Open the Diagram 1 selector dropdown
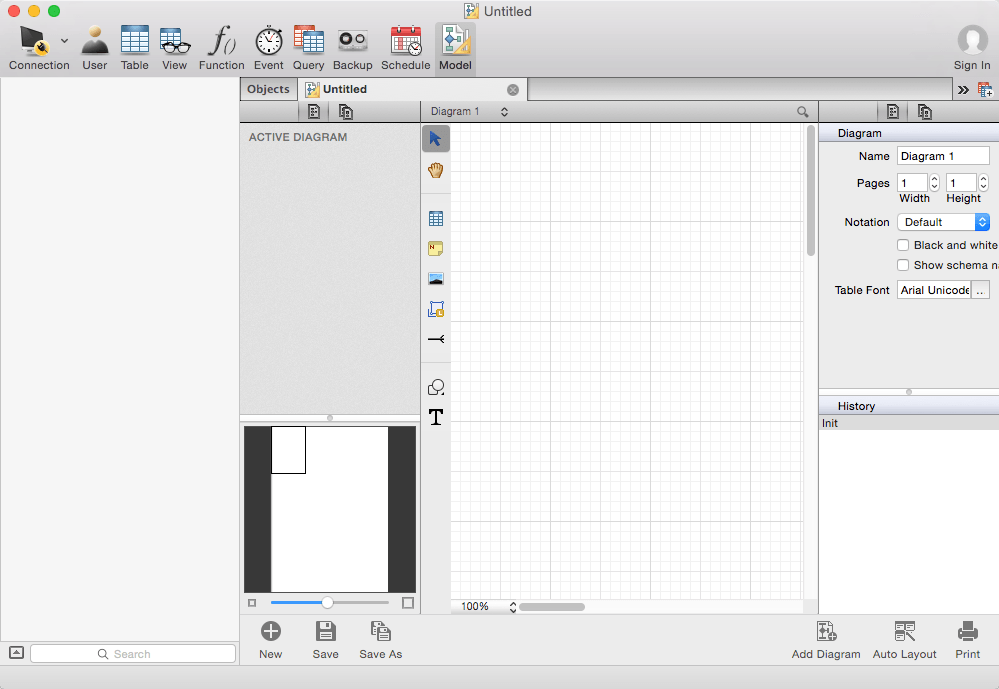 [469, 112]
